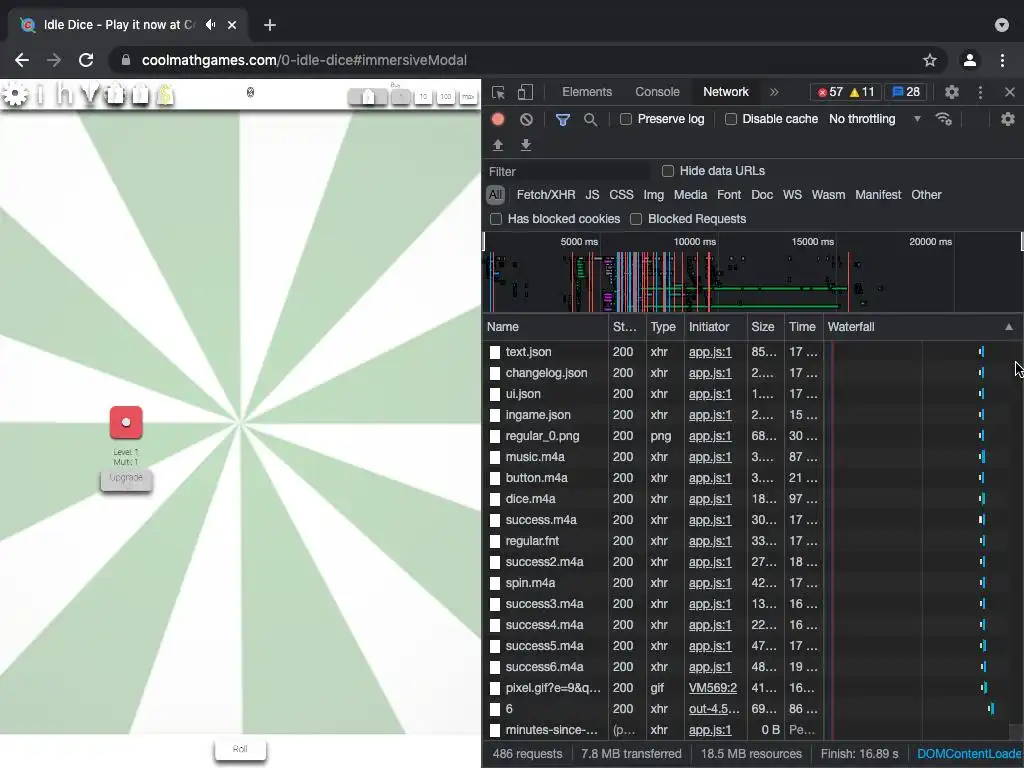Screen dimensions: 1024x768
Task: Click buy 10 button in game
Action: (423, 97)
